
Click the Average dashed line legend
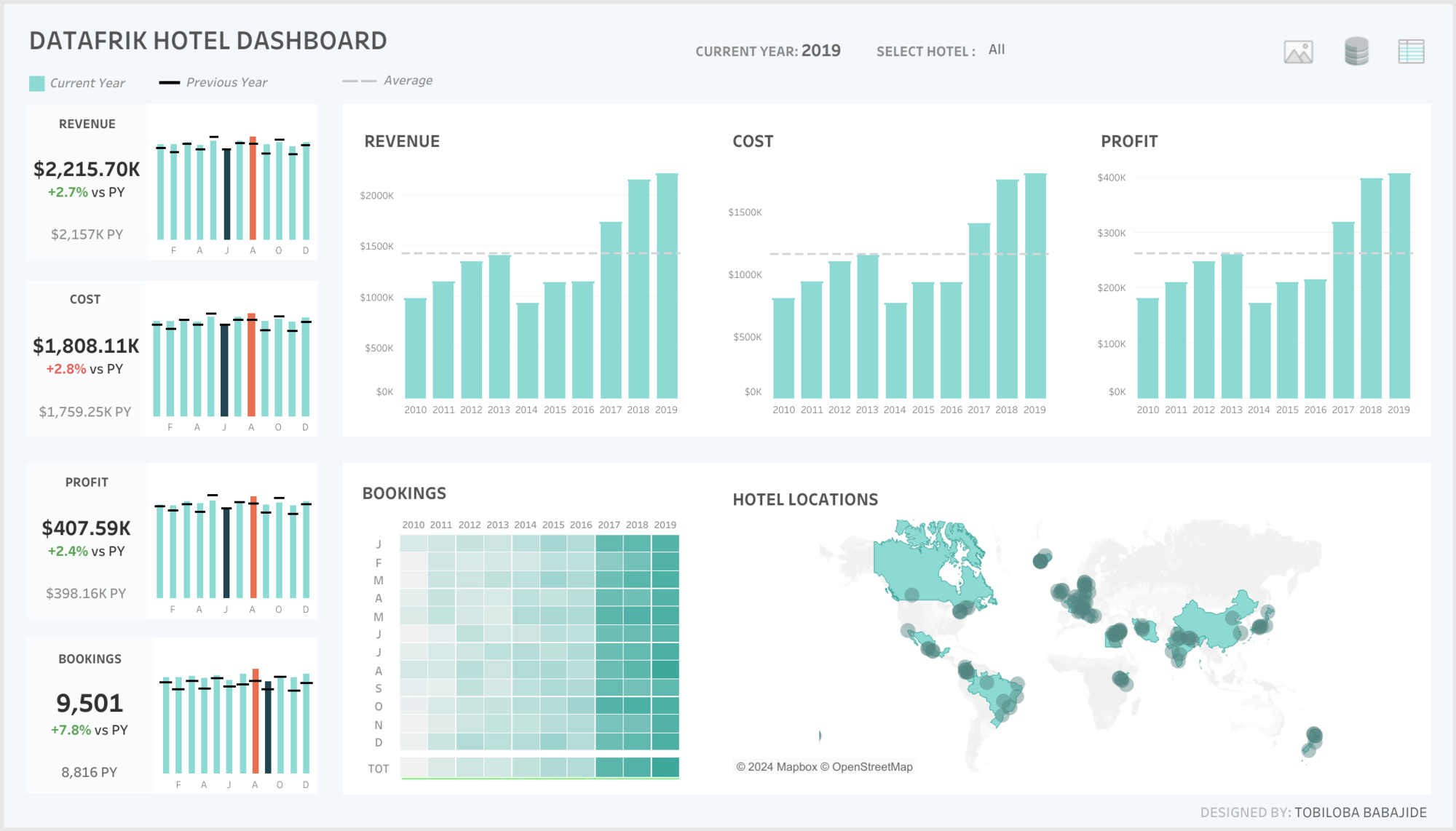pos(359,81)
